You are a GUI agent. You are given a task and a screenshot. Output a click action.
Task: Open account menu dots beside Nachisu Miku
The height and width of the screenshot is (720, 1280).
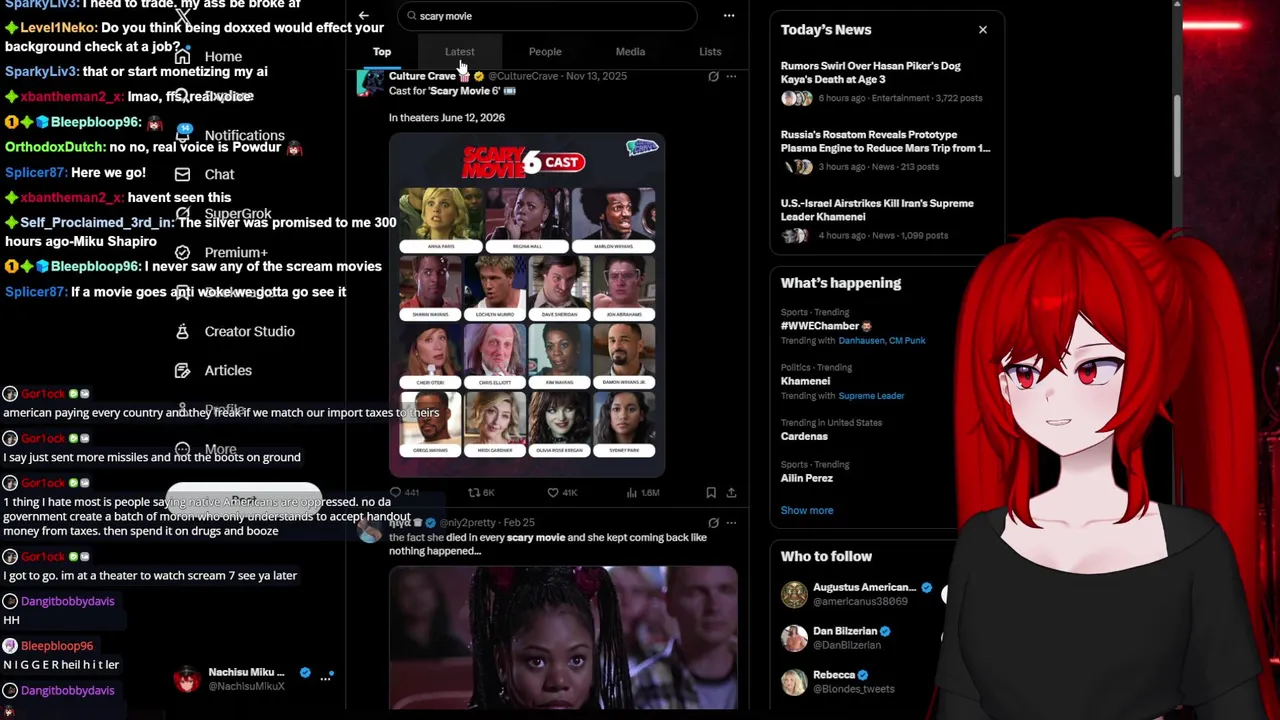pos(325,678)
